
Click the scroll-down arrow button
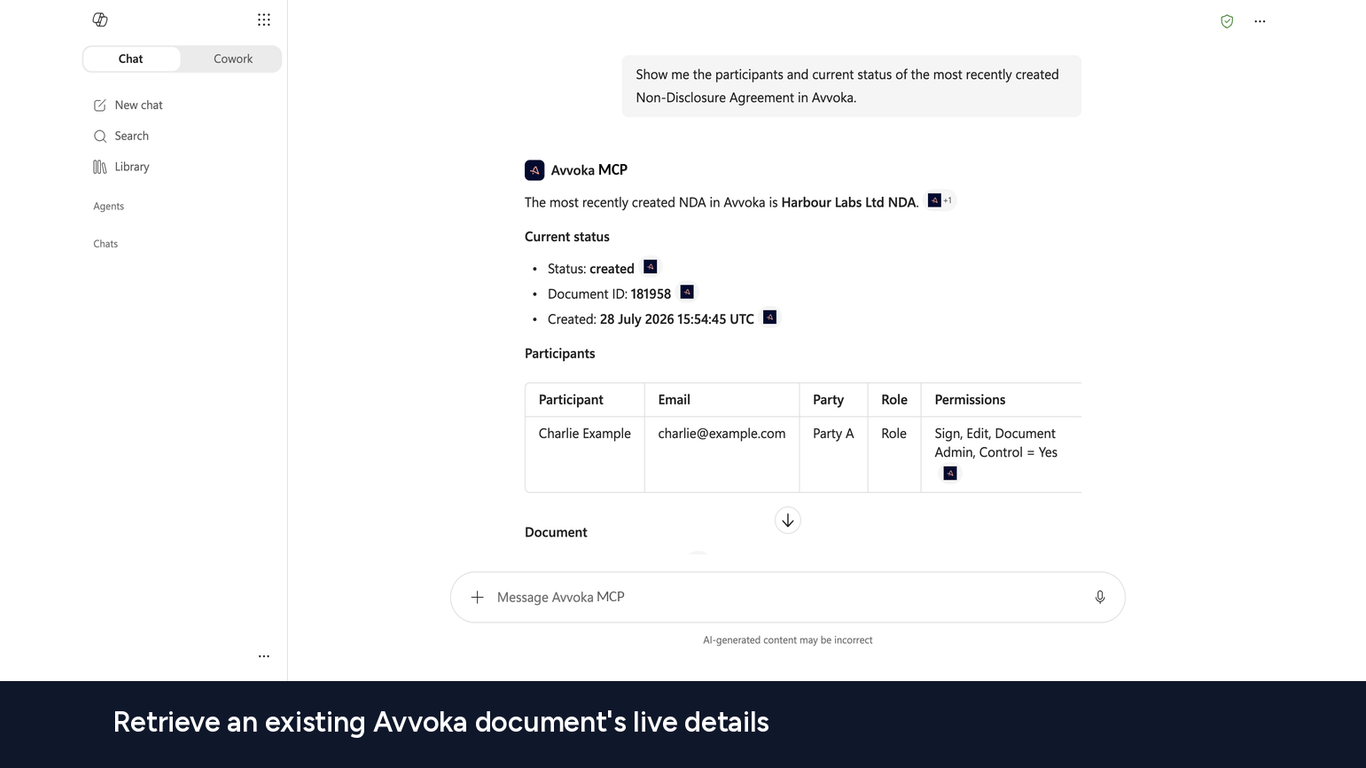coord(788,520)
